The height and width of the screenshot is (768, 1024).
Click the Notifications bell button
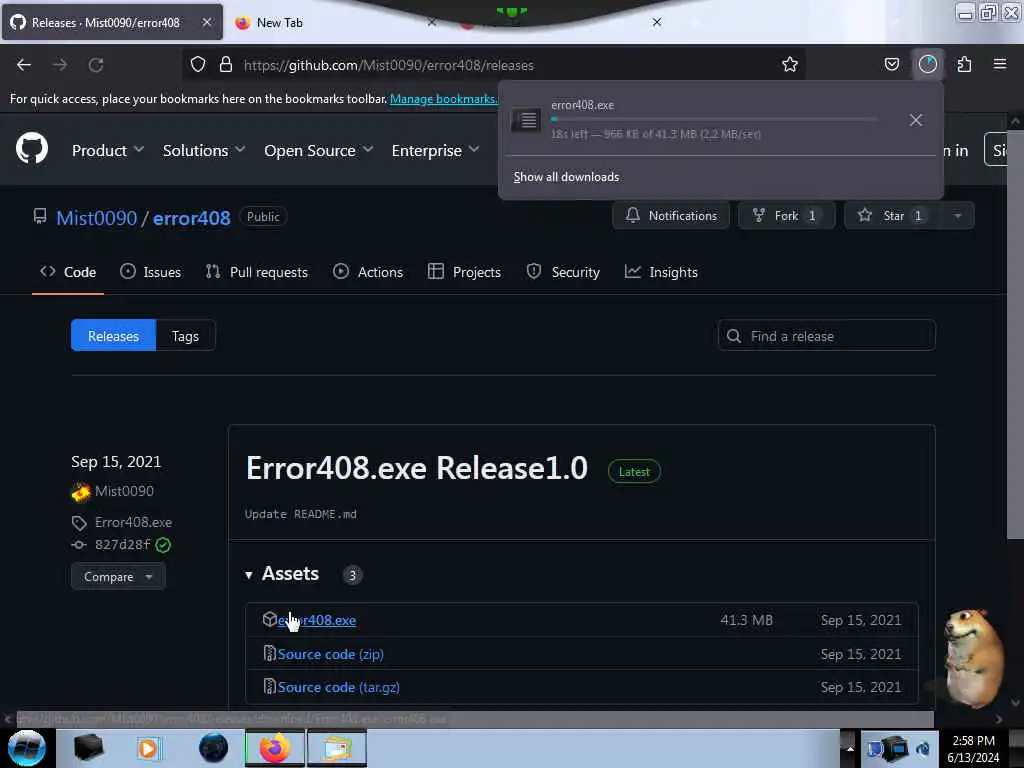[x=671, y=216]
